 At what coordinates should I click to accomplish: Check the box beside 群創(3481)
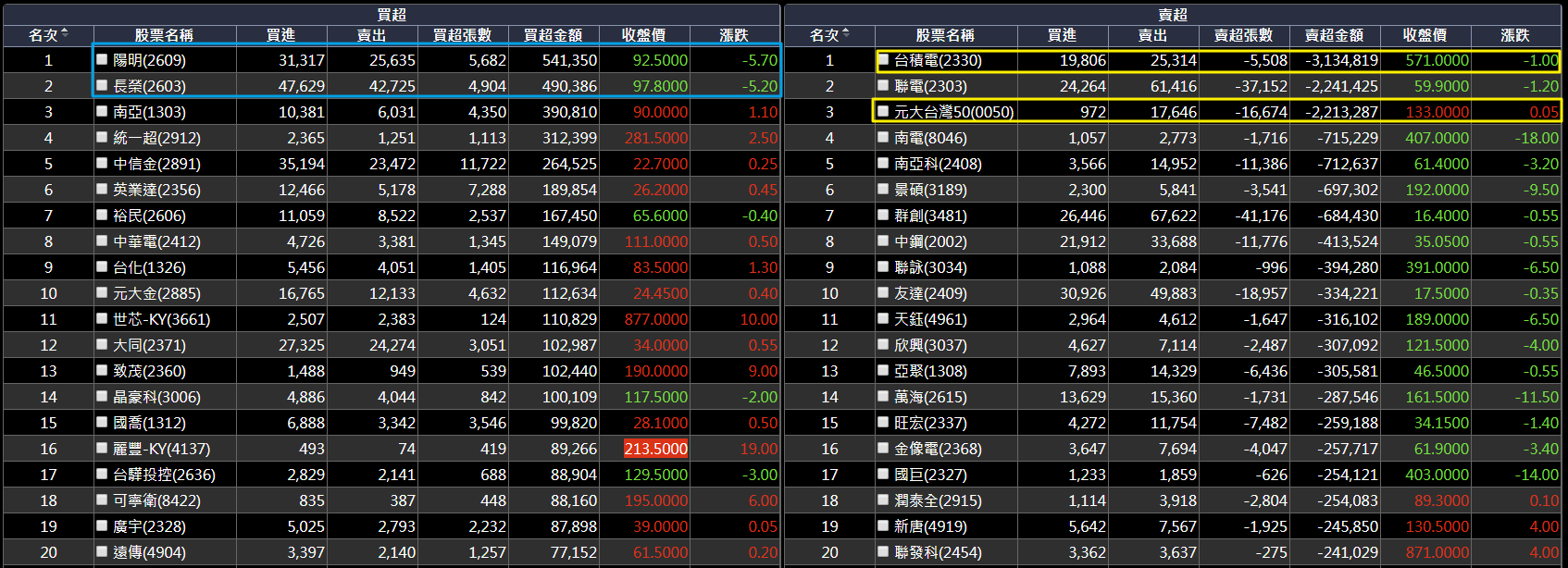click(x=884, y=216)
